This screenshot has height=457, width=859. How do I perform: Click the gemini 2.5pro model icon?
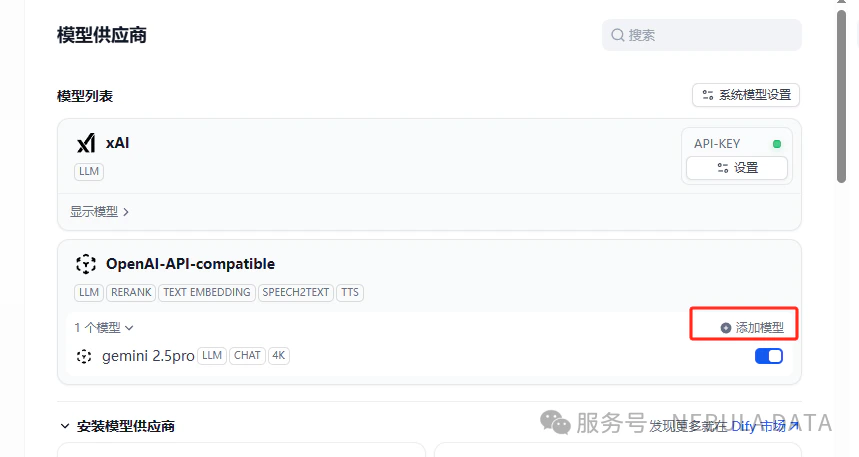[84, 356]
